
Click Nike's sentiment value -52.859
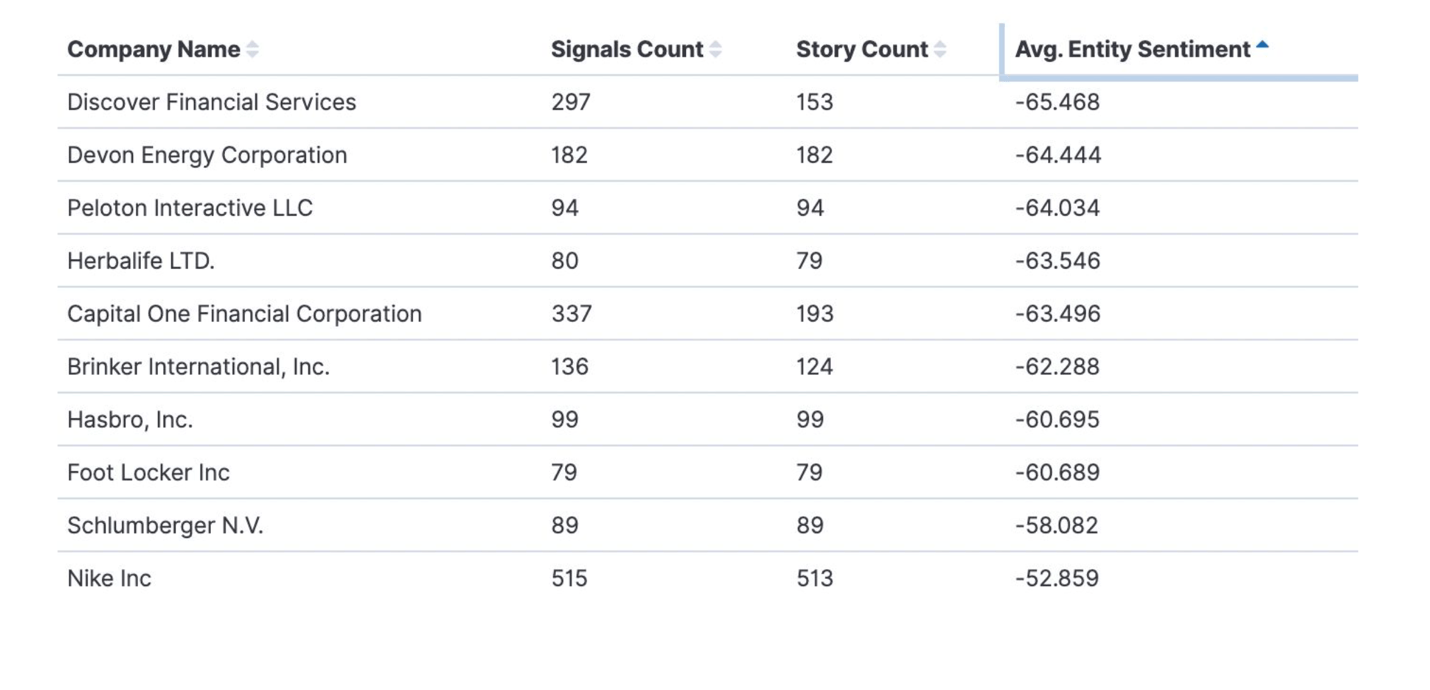(1057, 579)
